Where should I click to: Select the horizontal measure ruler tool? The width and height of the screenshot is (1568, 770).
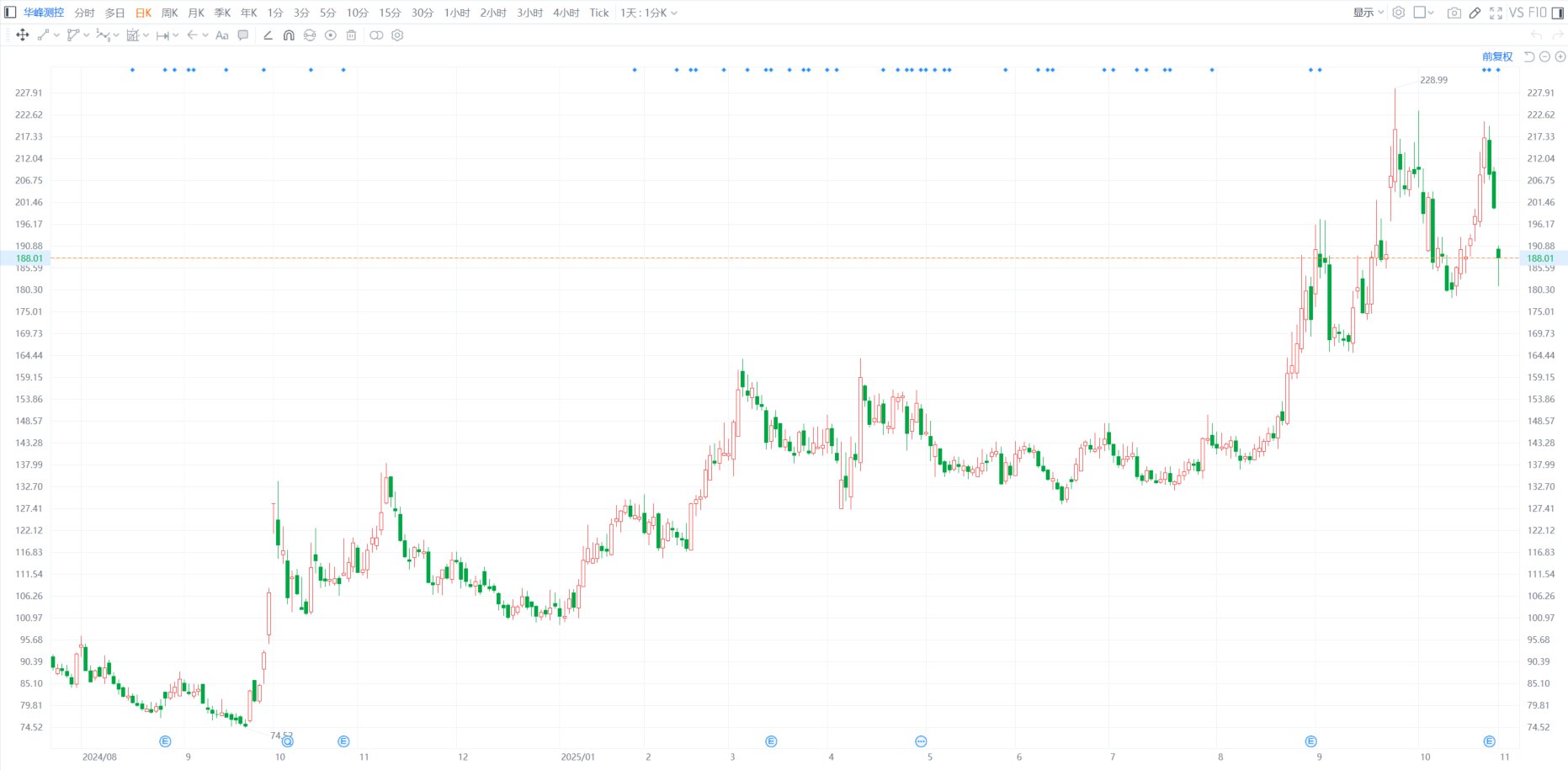[162, 35]
